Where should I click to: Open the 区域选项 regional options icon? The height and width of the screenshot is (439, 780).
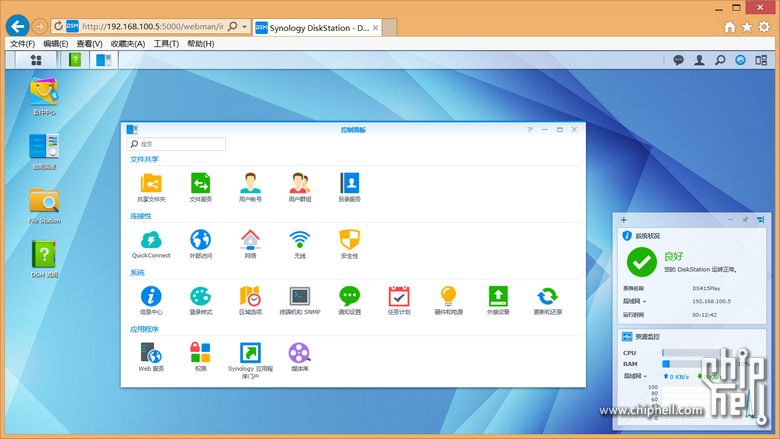click(x=250, y=296)
